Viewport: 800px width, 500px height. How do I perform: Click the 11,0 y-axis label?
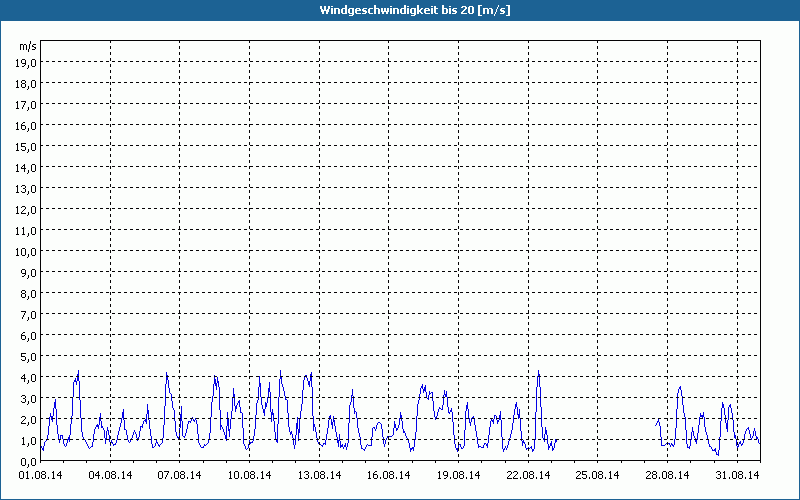coord(26,231)
